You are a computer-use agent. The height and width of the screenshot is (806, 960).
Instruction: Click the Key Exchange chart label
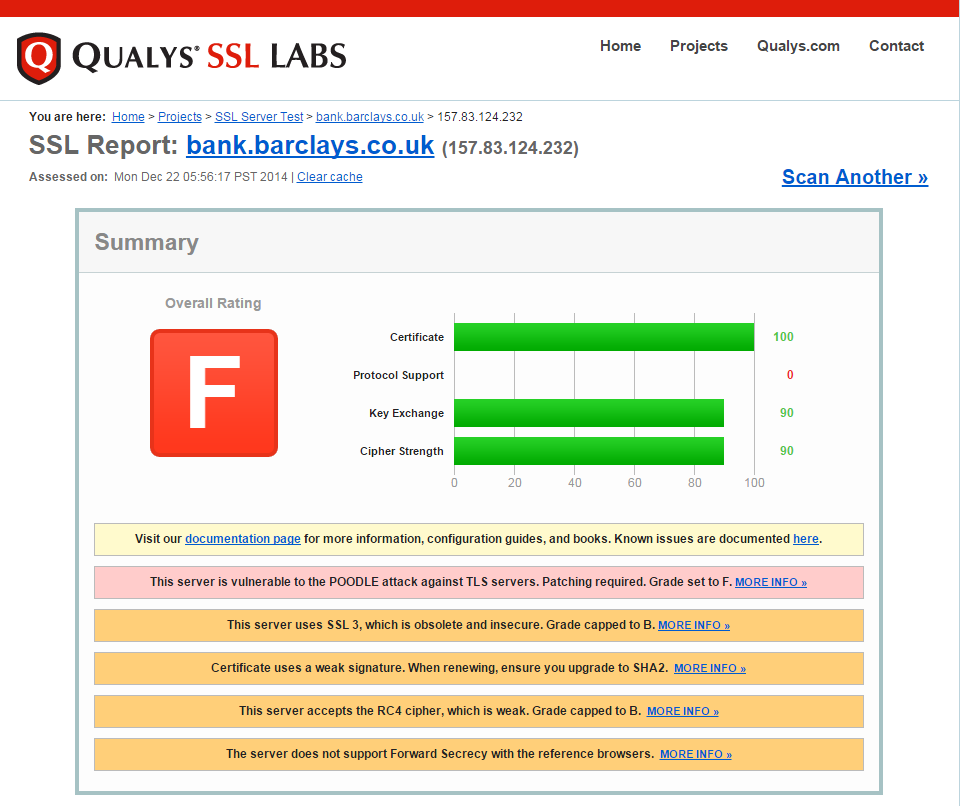coord(407,413)
